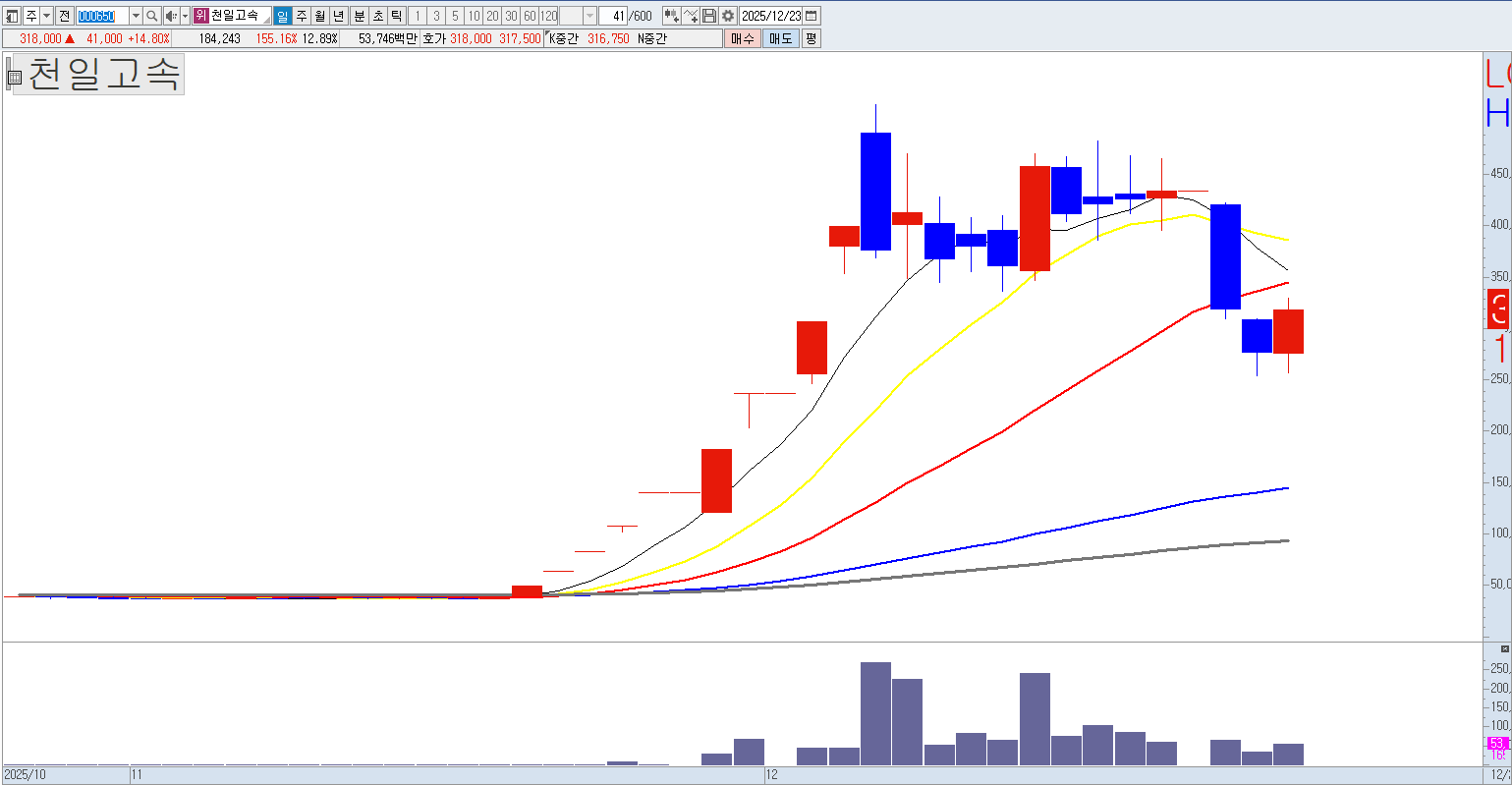Click the left panel toggle icon
Image resolution: width=1512 pixels, height=785 pixels.
click(12, 16)
